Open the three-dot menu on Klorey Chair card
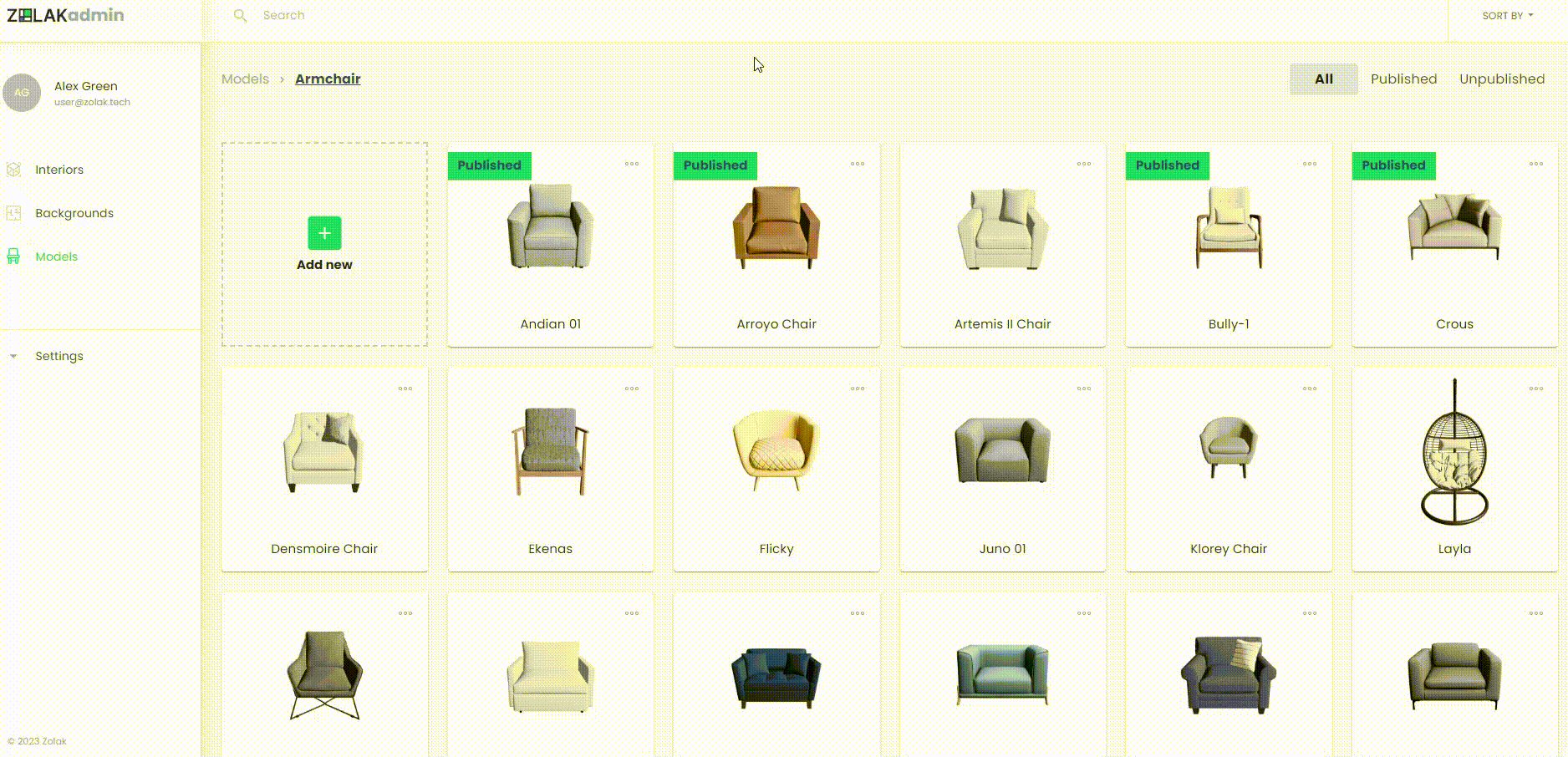The image size is (1568, 757). [1310, 389]
